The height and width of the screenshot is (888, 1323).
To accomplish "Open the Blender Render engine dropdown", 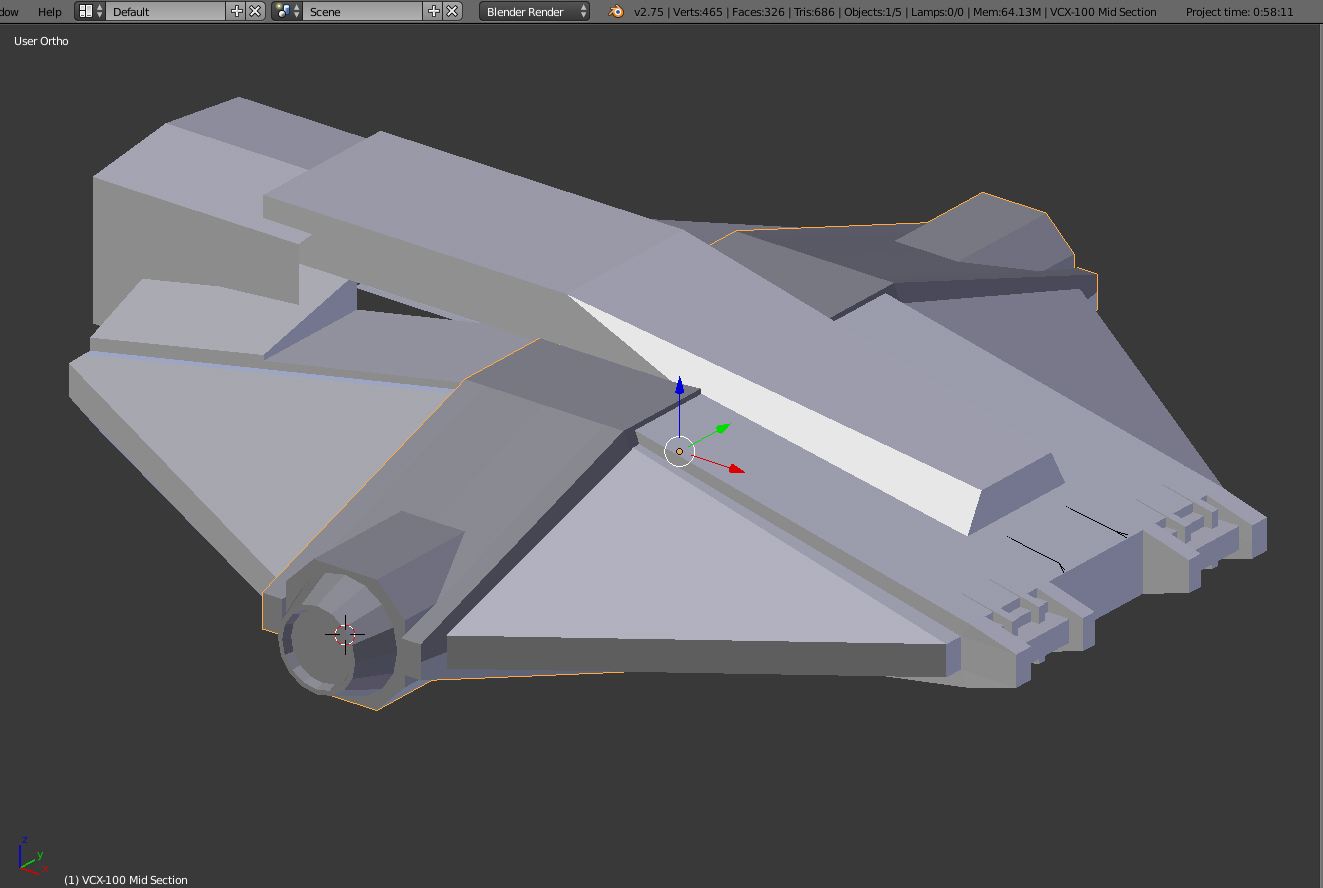I will pos(535,12).
